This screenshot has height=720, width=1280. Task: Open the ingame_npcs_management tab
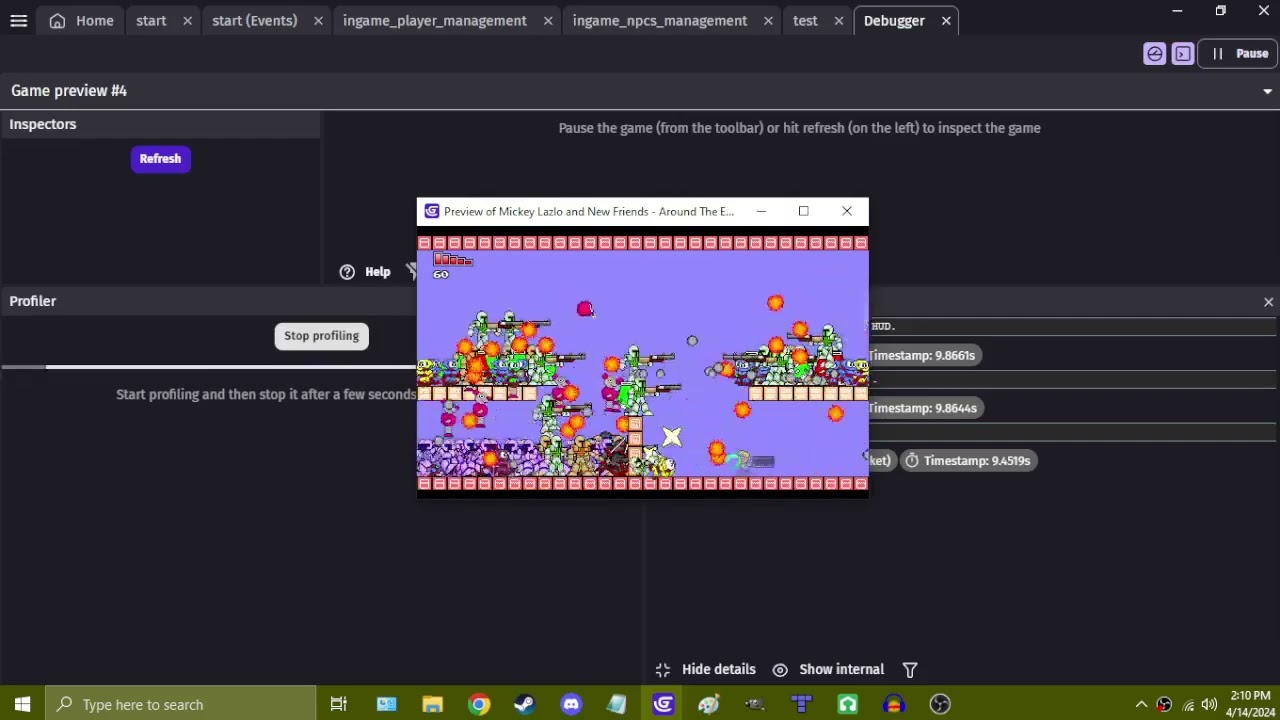point(660,20)
